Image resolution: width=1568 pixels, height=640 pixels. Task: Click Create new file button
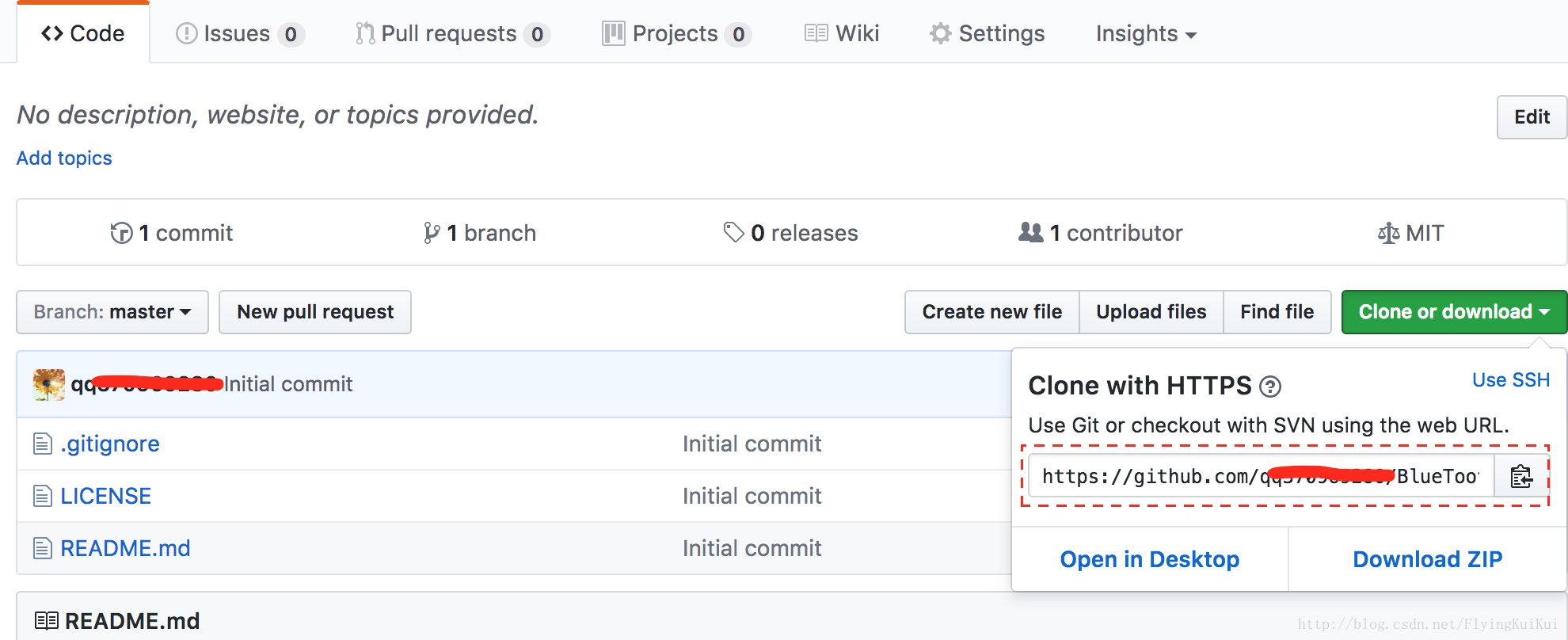tap(992, 312)
